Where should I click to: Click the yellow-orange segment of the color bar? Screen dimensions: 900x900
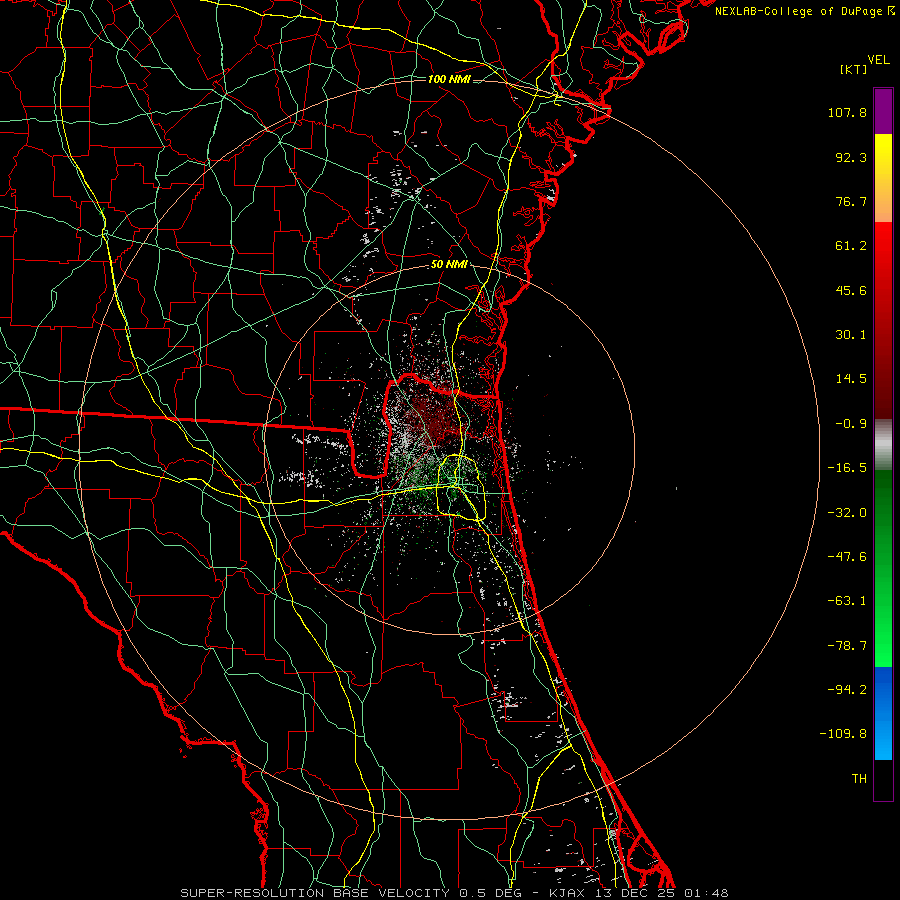883,178
